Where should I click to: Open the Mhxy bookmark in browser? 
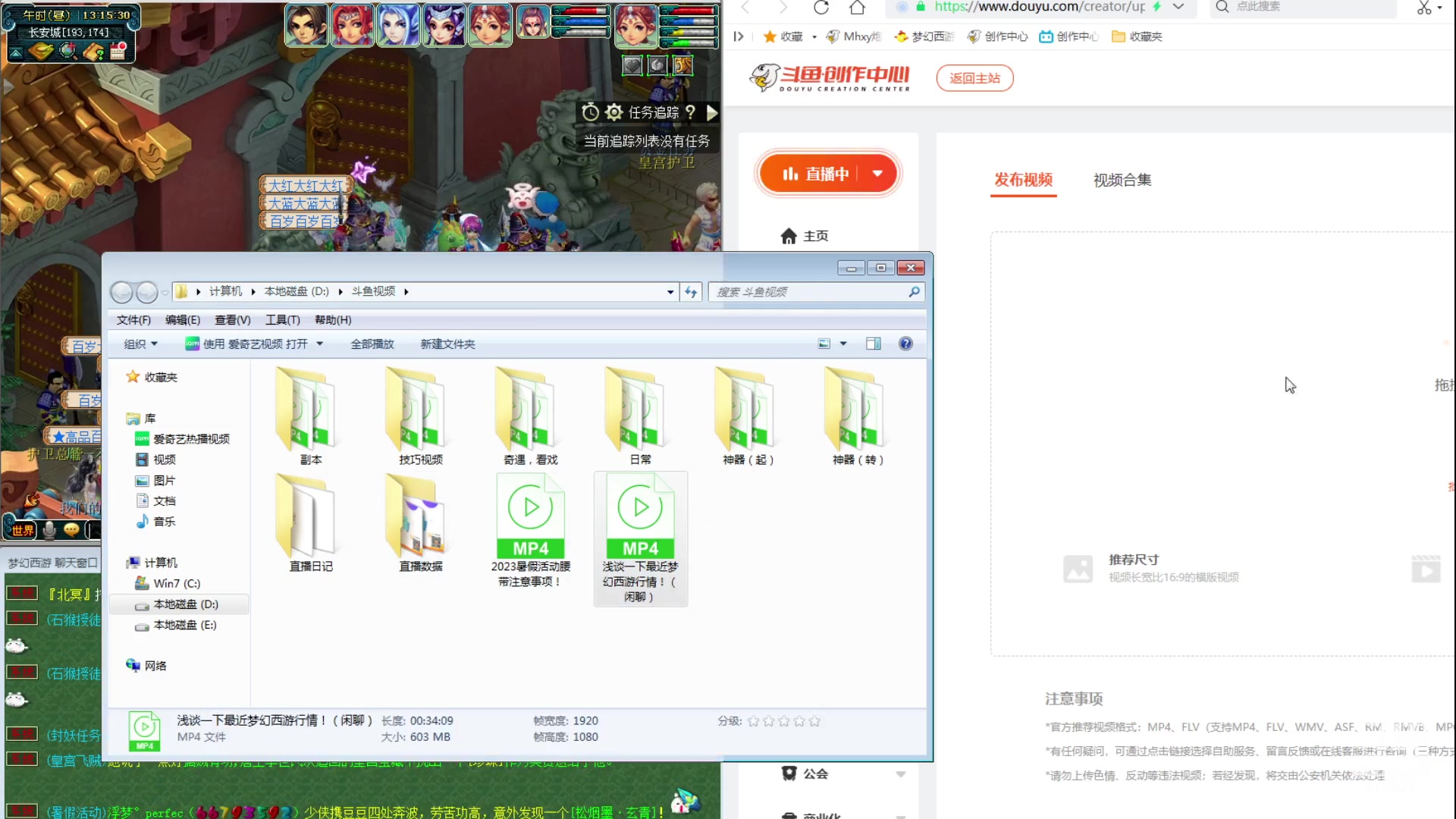tap(853, 36)
